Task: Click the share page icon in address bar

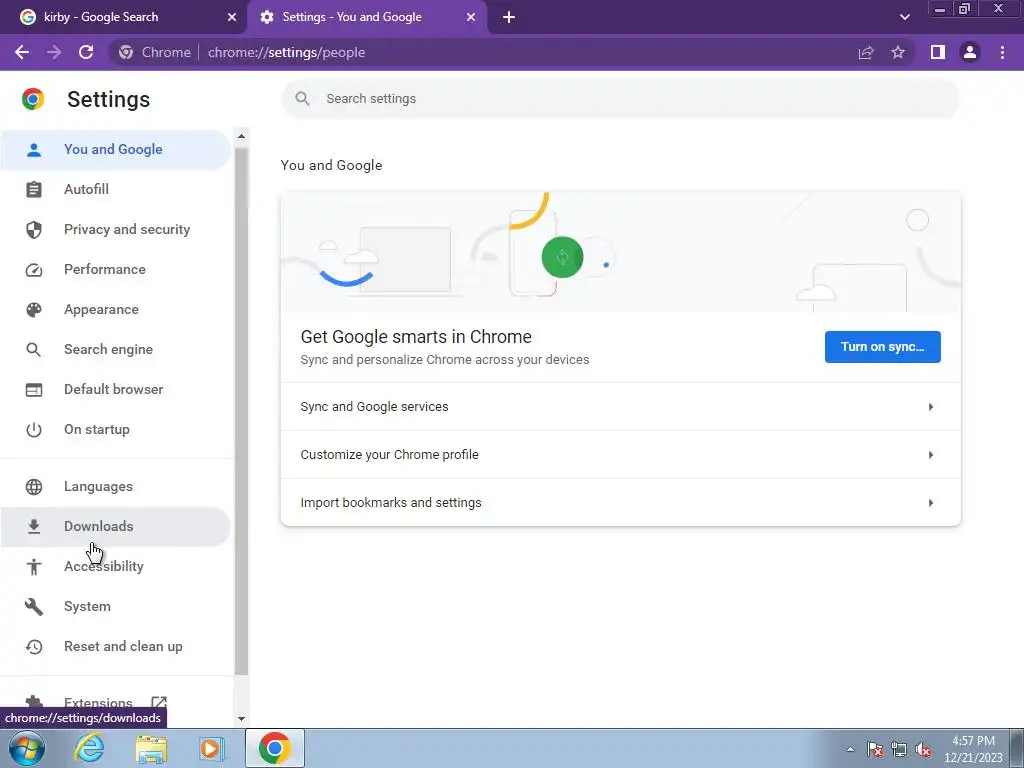Action: 866,52
